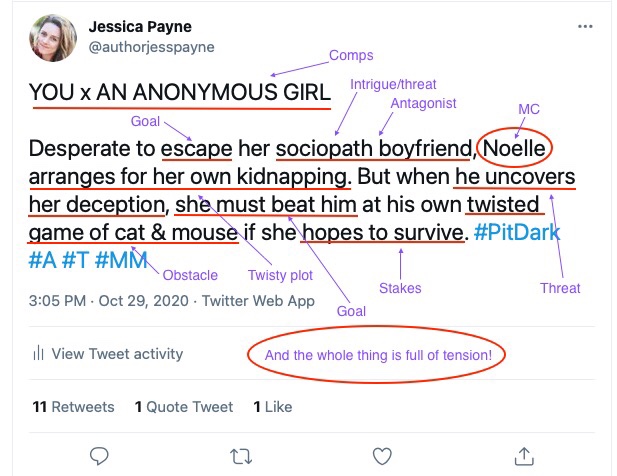This screenshot has height=476, width=617.
Task: View the 1 Like list
Action: 272,407
